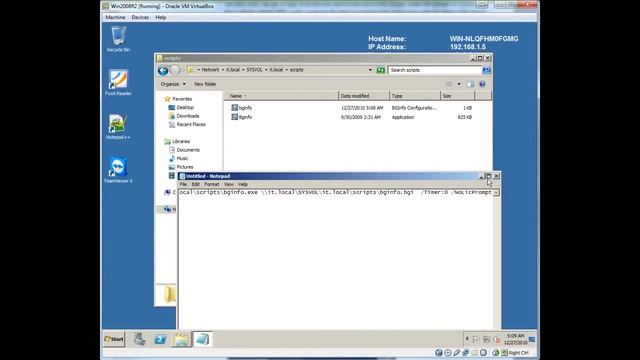Viewport: 640px width, 360px height.
Task: Click the Search scripts input field
Action: [435, 70]
